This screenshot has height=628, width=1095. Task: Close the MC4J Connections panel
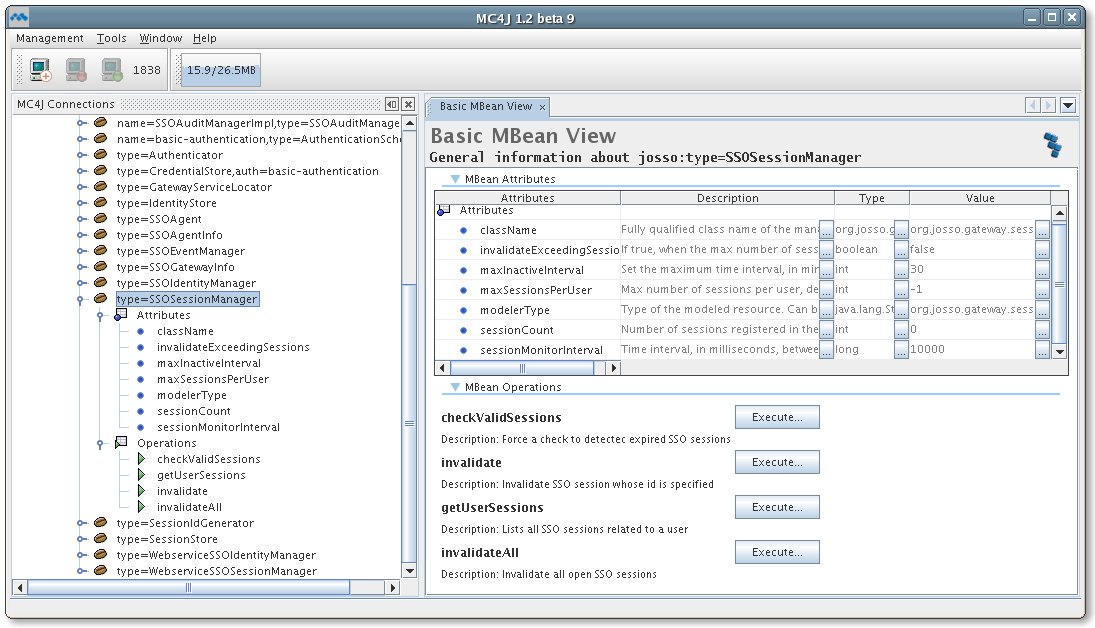[x=408, y=105]
